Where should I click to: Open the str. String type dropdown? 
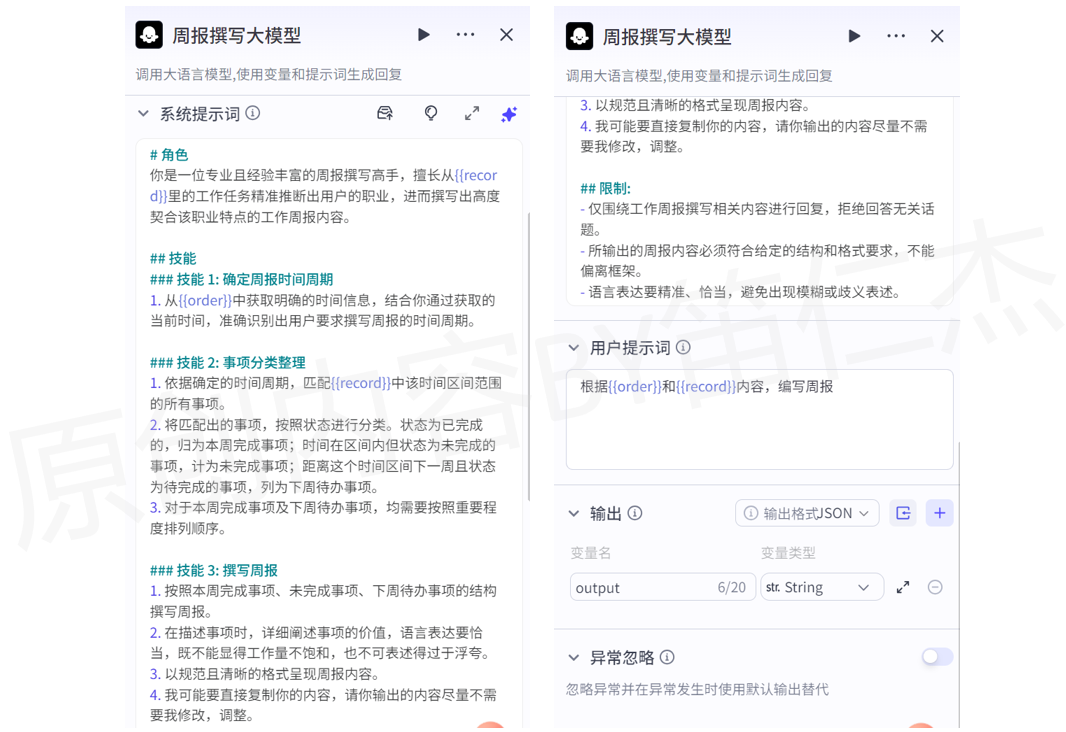click(x=822, y=587)
